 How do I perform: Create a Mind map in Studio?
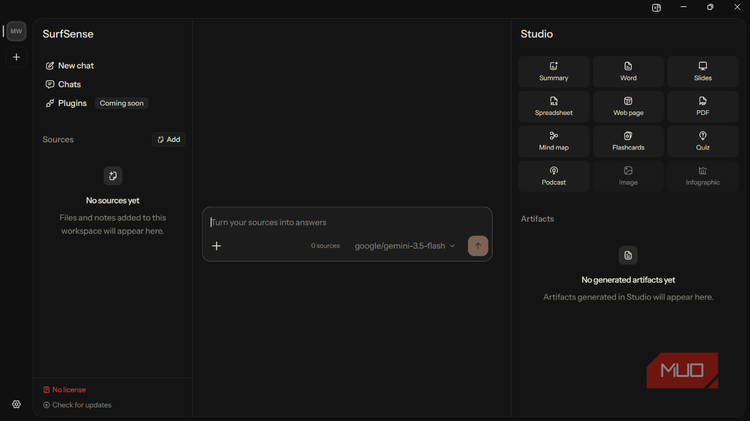(x=554, y=142)
